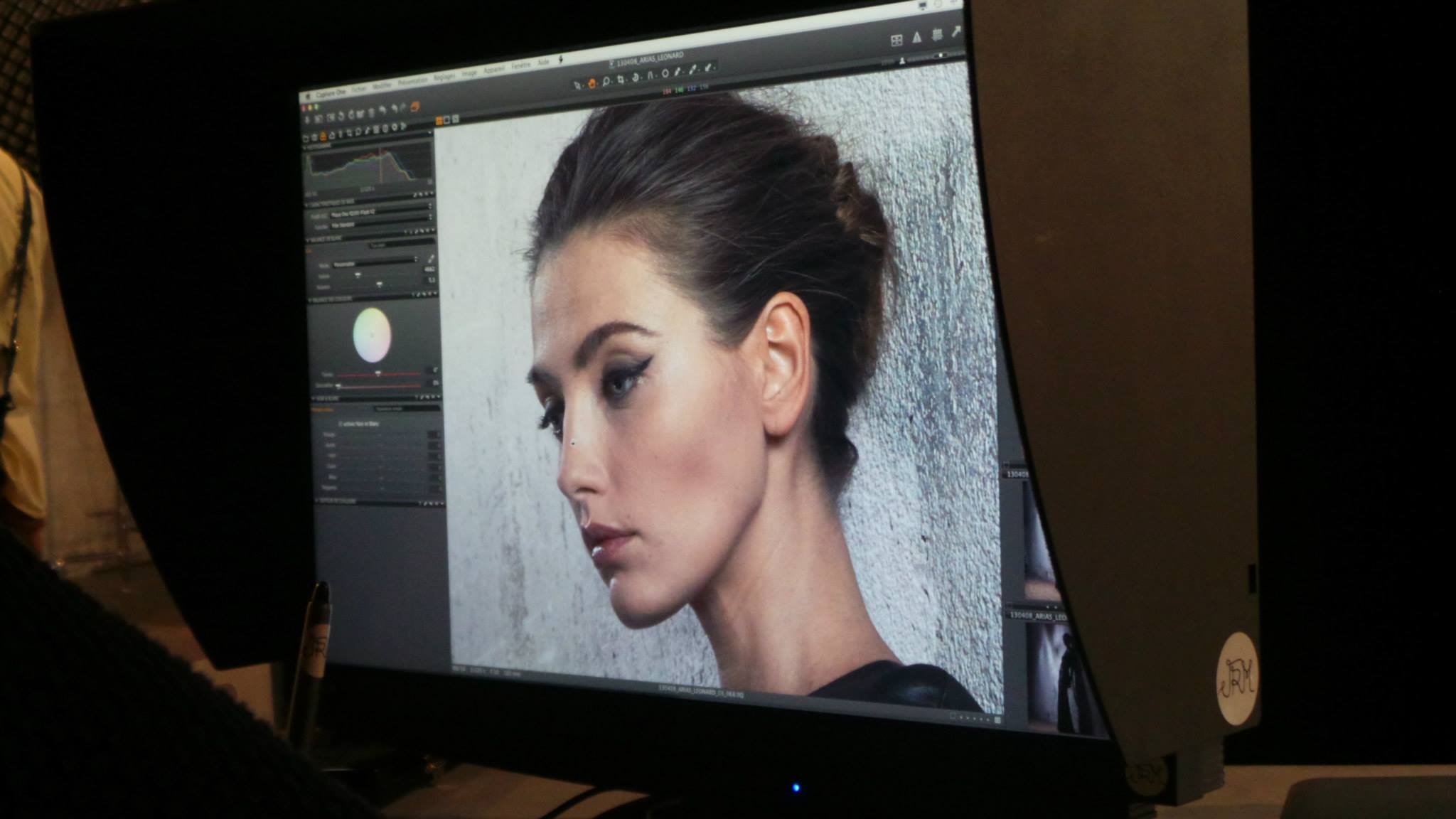Screen dimensions: 1456x819
Task: Select the Zoom loupe cursor tool
Action: pos(606,81)
